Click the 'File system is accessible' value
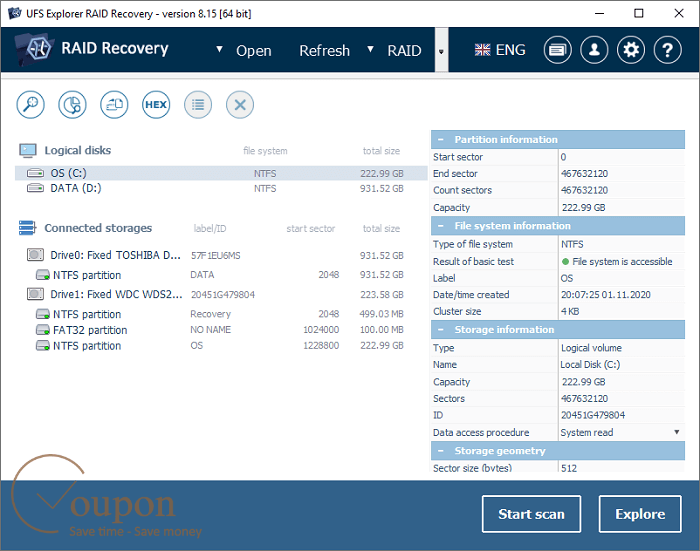The image size is (700, 551). [622, 262]
